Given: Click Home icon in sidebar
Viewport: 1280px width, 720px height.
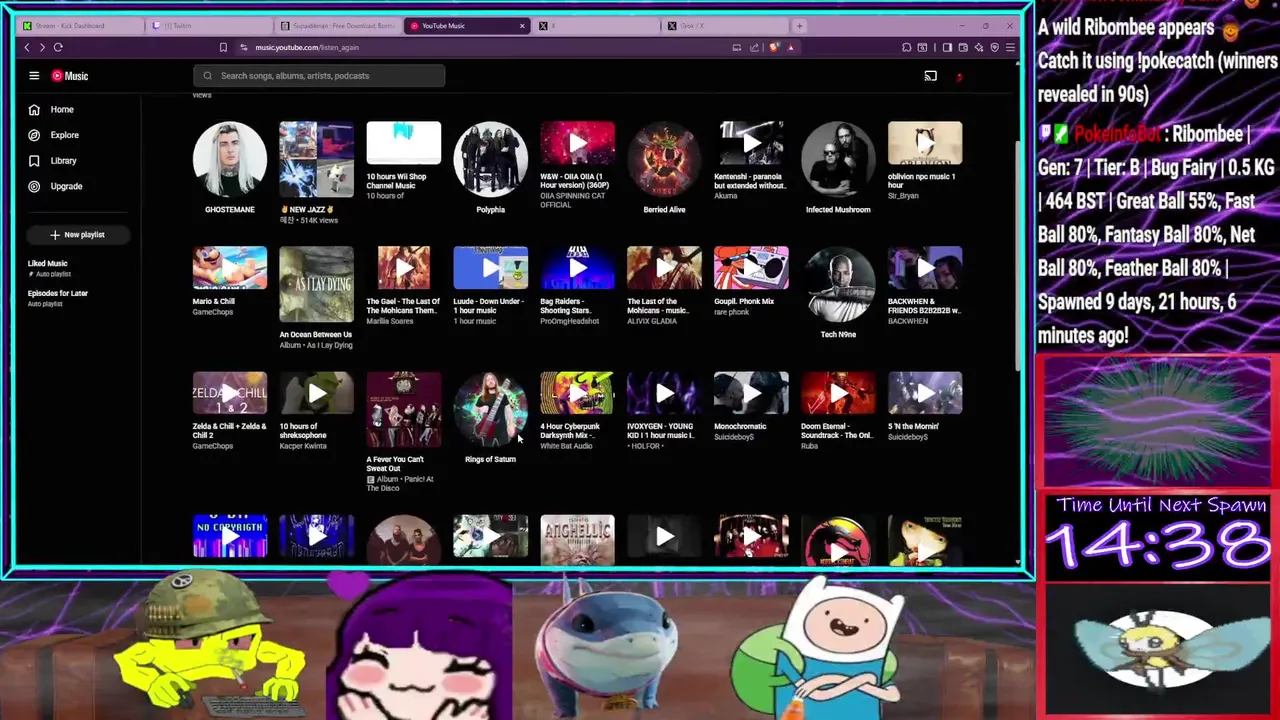Looking at the screenshot, I should [x=34, y=109].
